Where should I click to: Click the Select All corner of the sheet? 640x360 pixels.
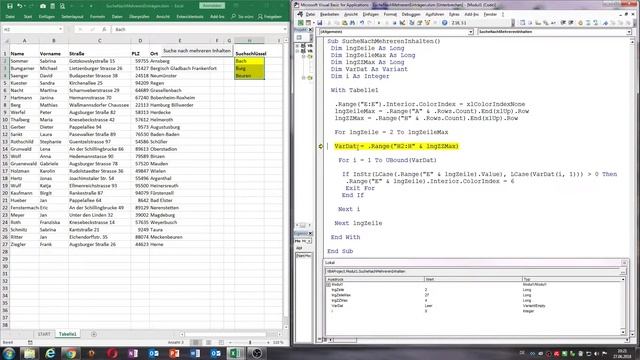tap(5, 40)
